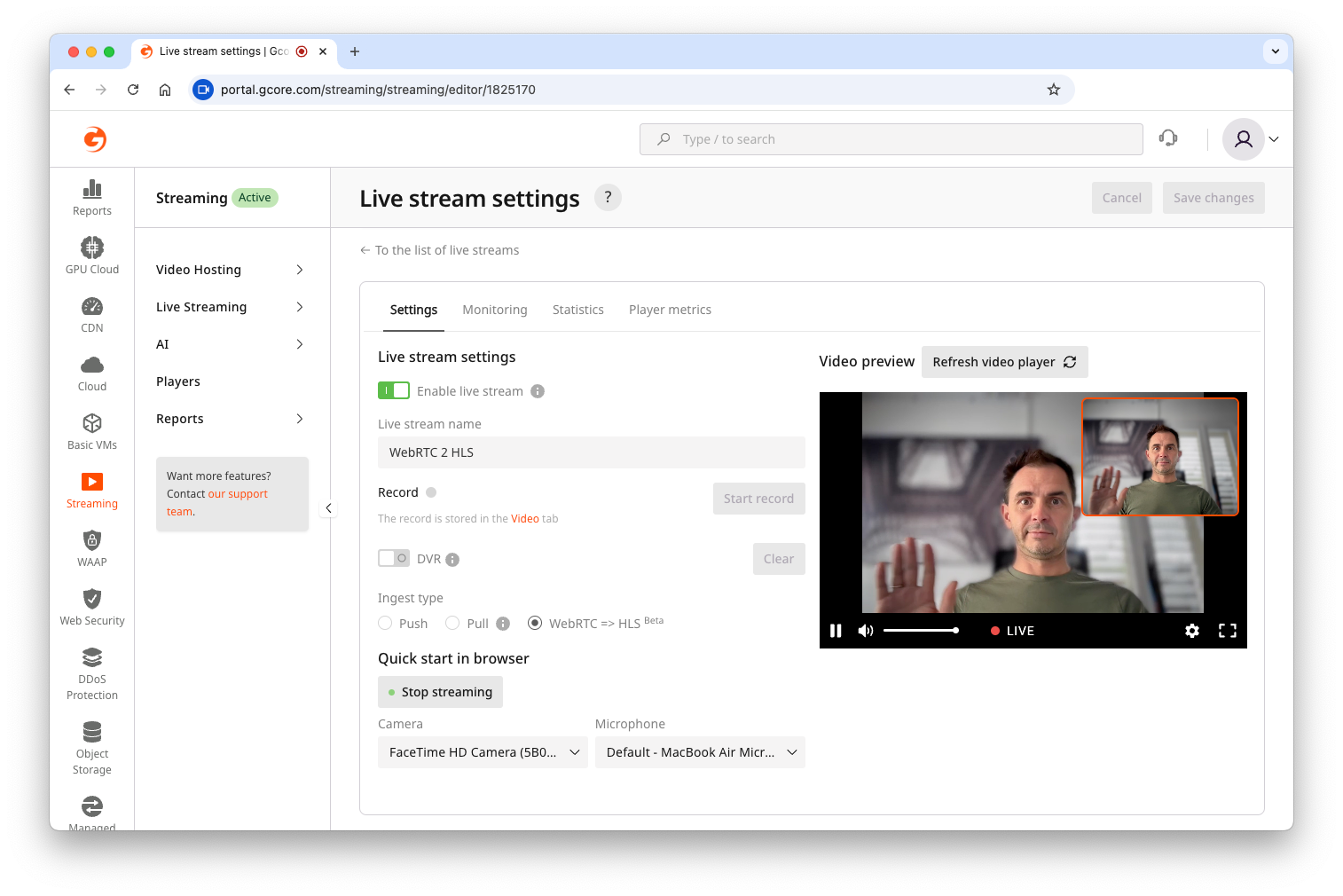This screenshot has width=1343, height=896.
Task: Show the Pull ingest info tooltip
Action: [x=503, y=624]
